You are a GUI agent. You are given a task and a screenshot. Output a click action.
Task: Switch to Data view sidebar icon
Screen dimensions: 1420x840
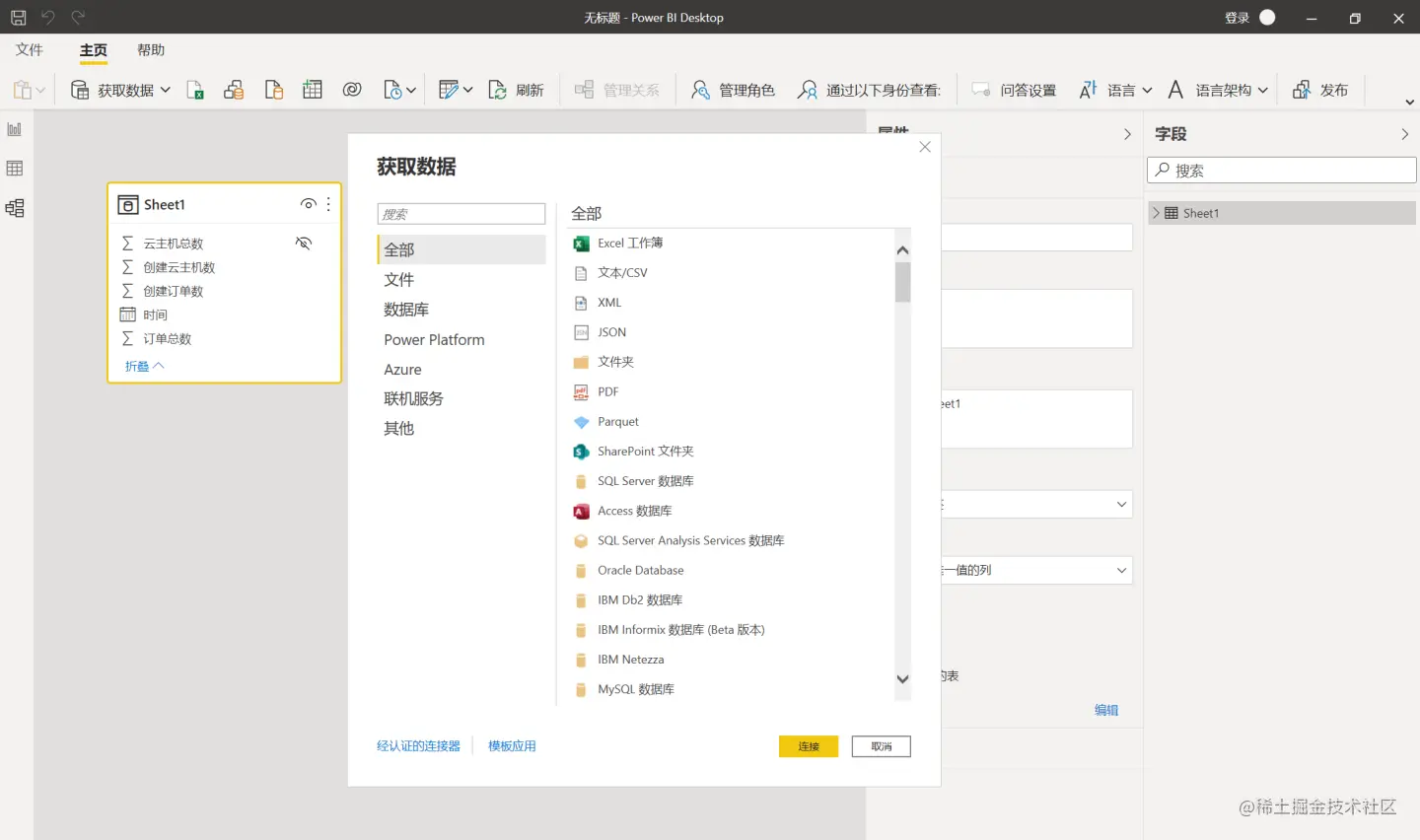click(x=15, y=169)
